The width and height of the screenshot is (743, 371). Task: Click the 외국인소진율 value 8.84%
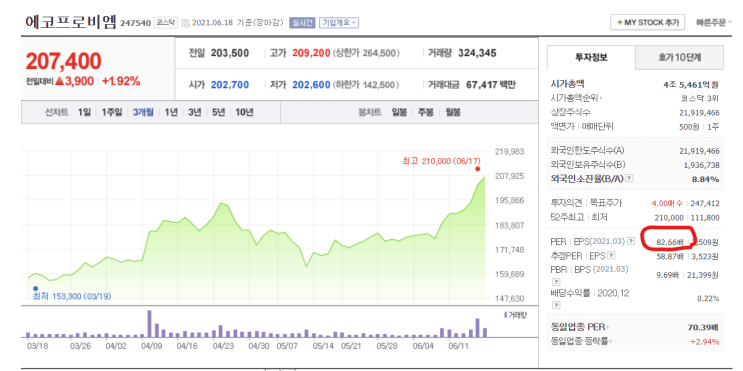(x=707, y=179)
